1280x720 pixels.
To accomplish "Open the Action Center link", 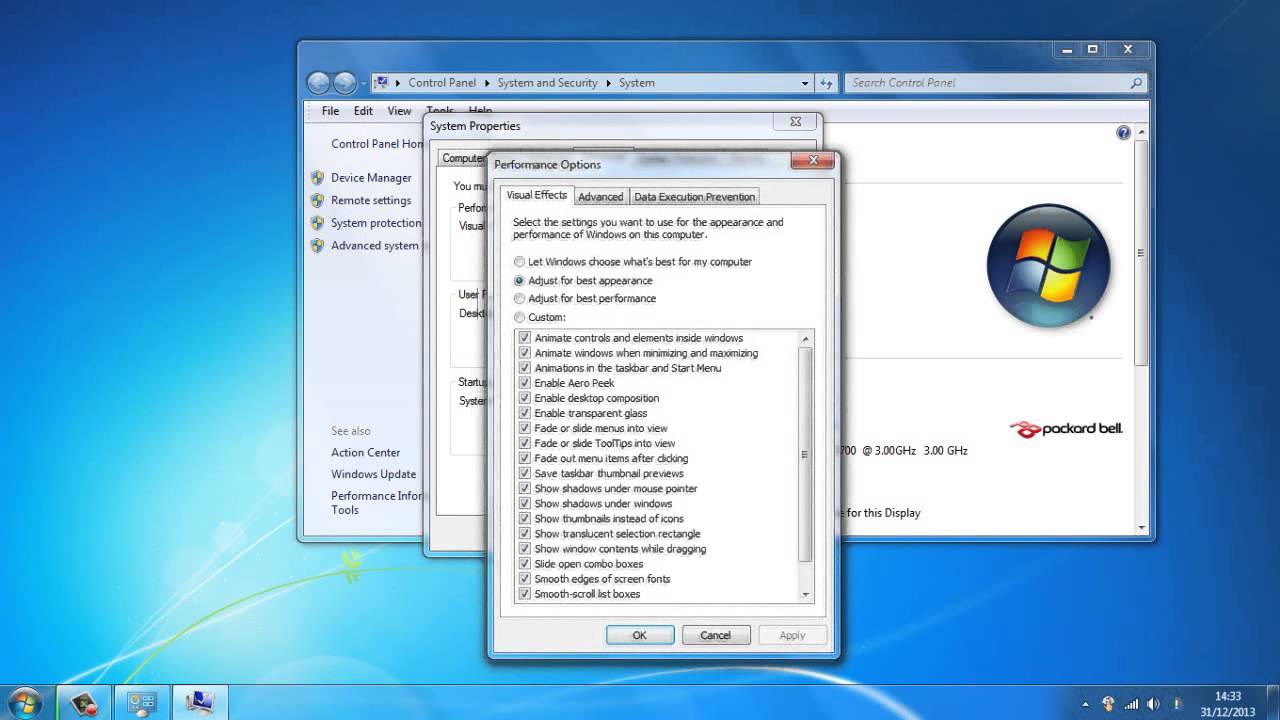I will [365, 452].
